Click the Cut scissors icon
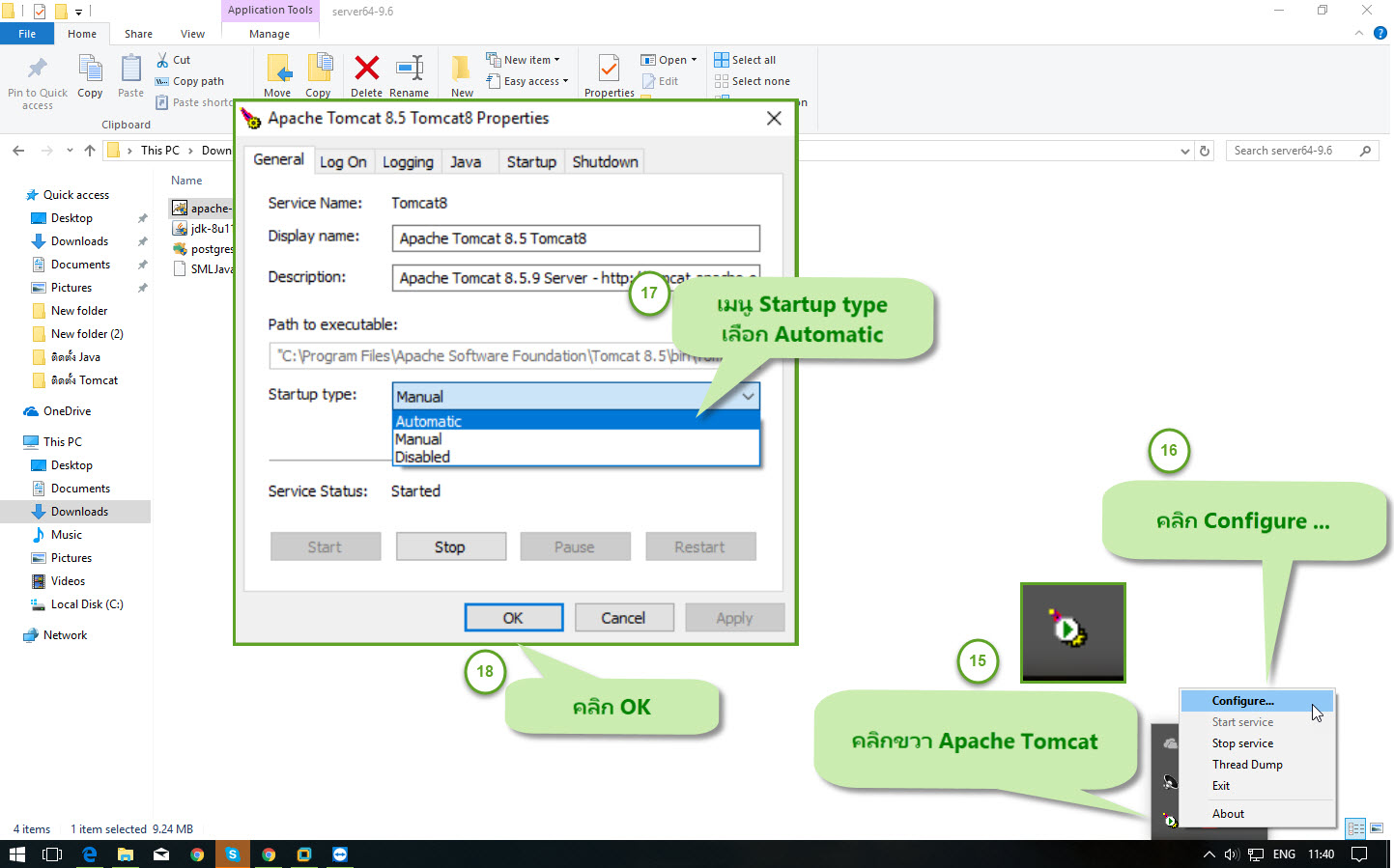The height and width of the screenshot is (868, 1394). click(x=162, y=60)
